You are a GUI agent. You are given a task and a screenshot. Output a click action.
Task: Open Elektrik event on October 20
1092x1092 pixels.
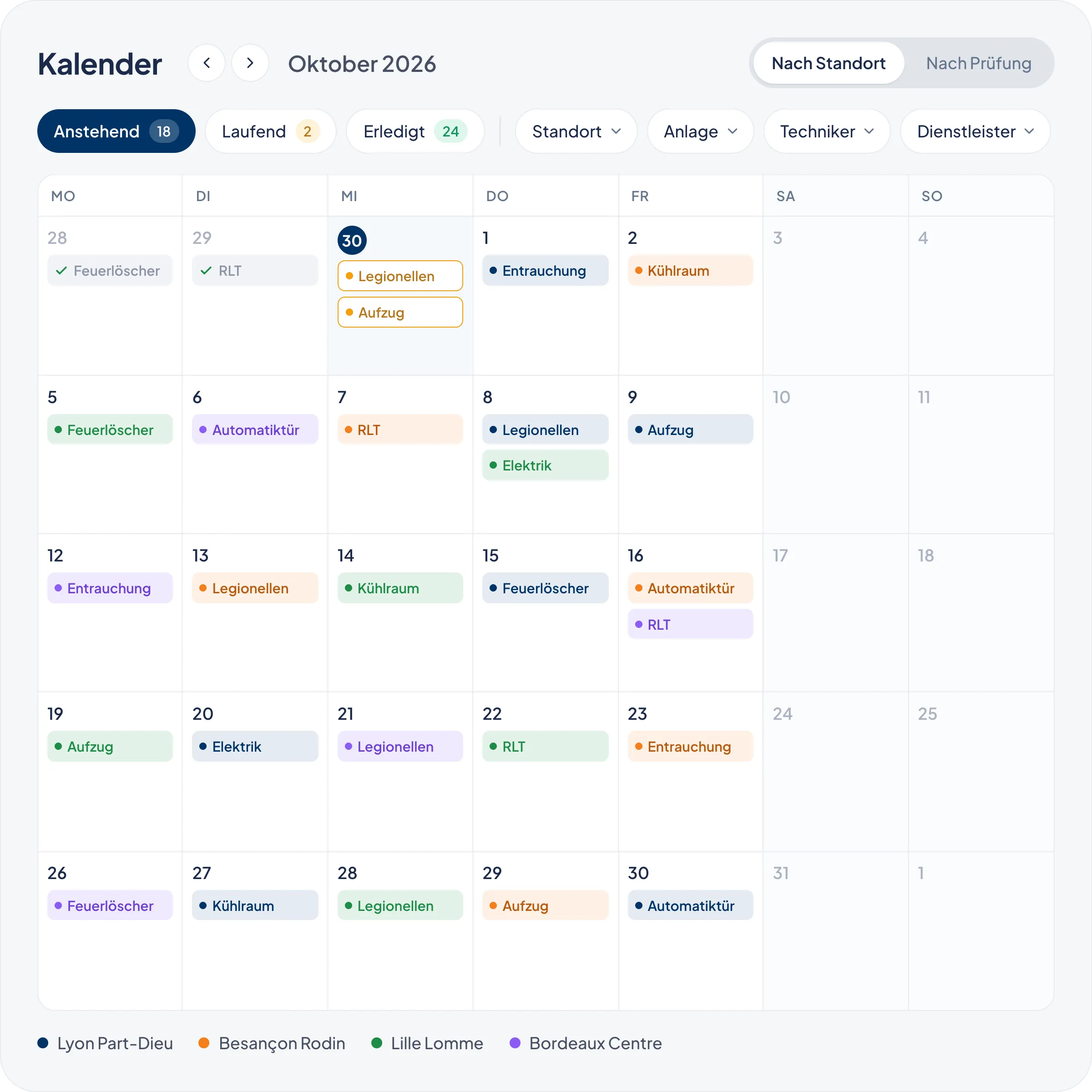click(255, 746)
